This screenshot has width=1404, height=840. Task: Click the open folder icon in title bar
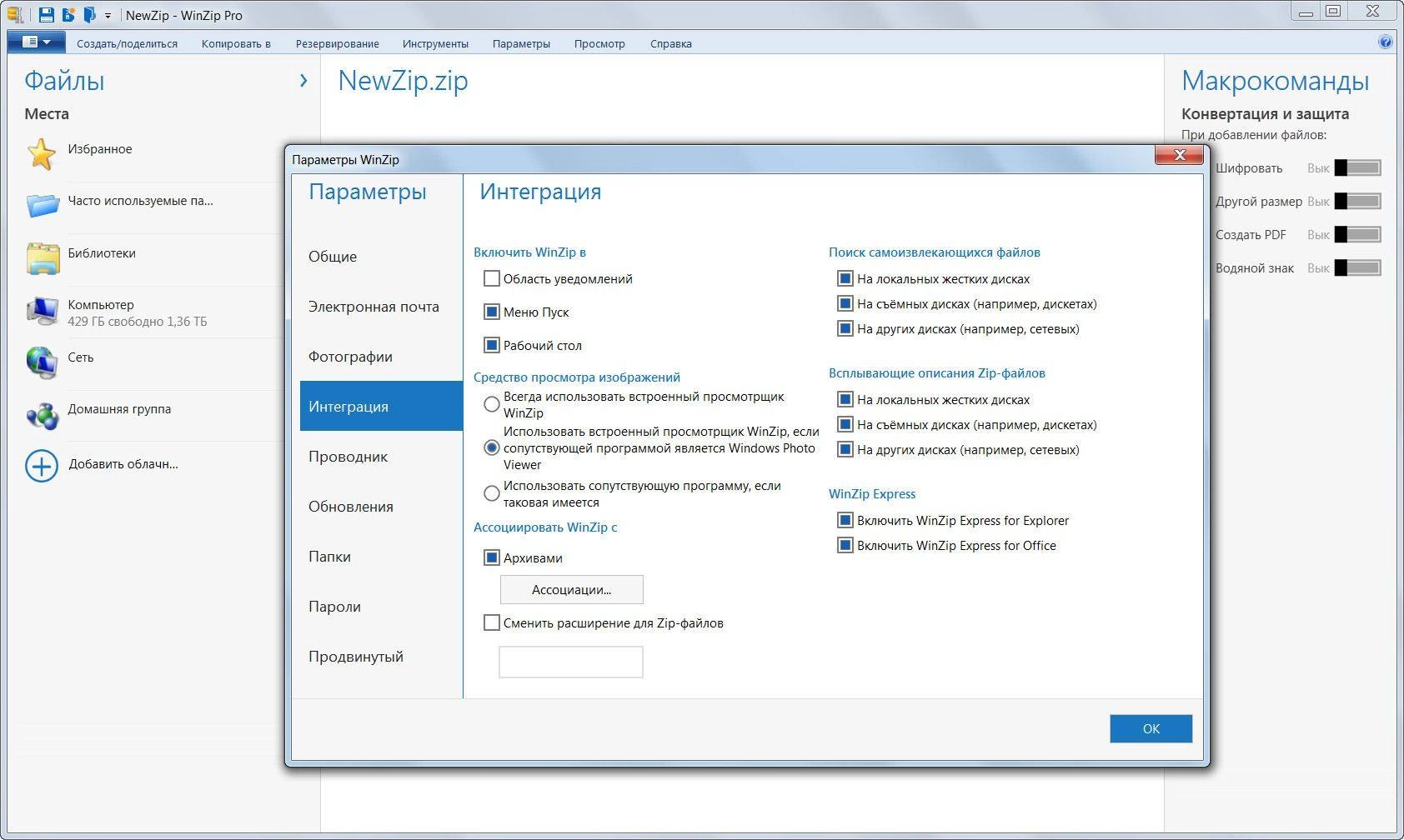coord(89,14)
